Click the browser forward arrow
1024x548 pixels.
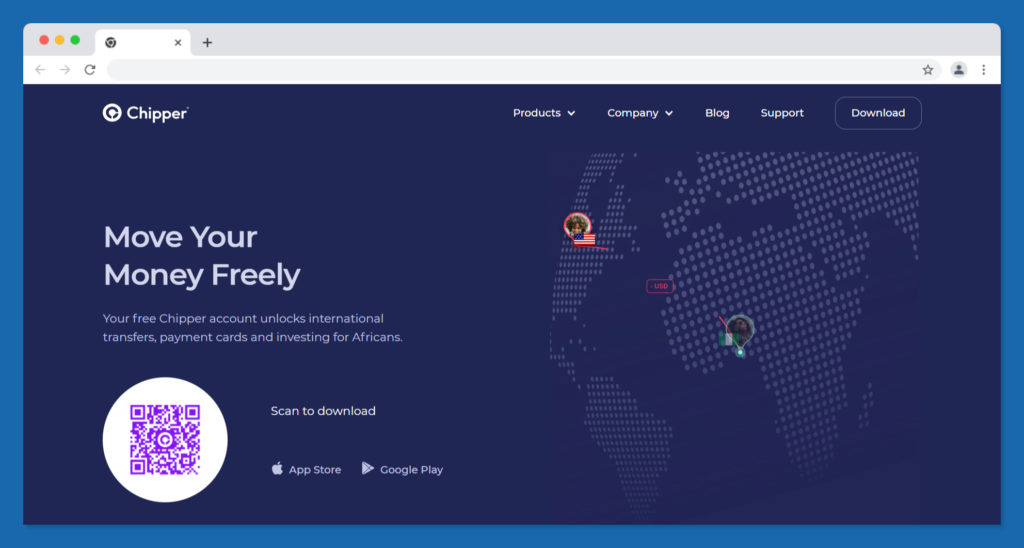pyautogui.click(x=65, y=70)
